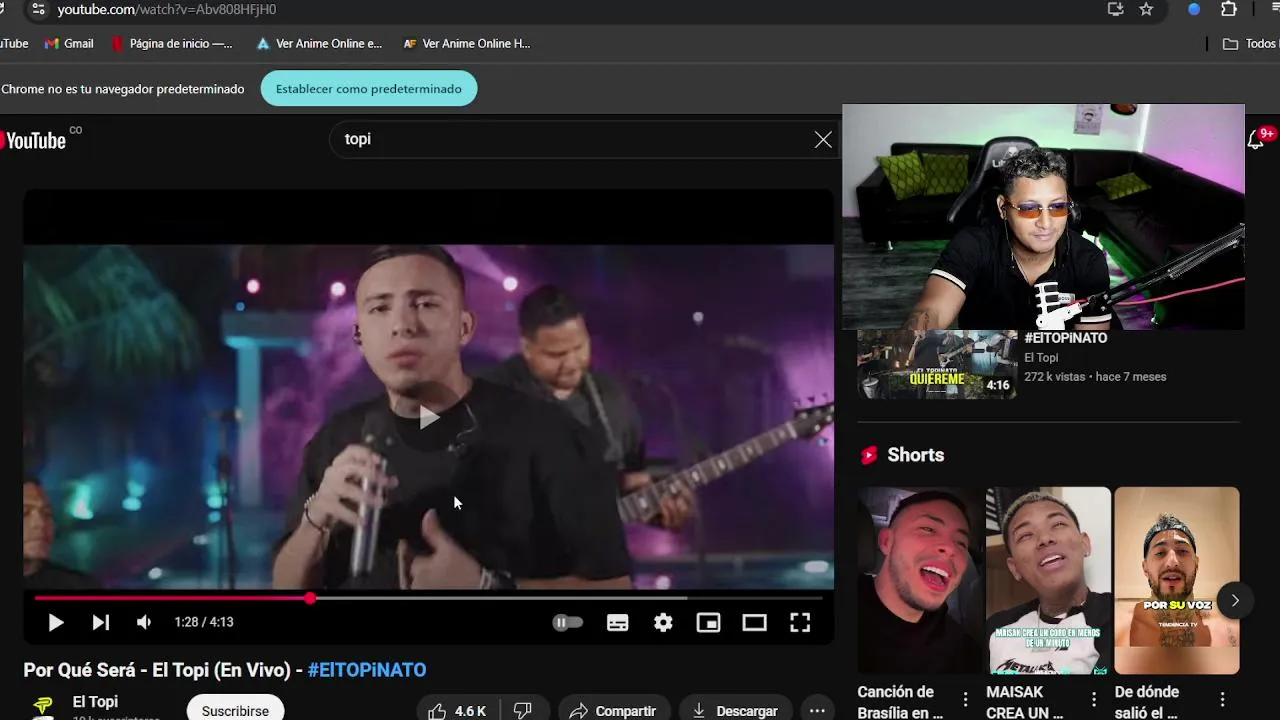Image resolution: width=1280 pixels, height=720 pixels.
Task: Skip to next video
Action: tap(101, 622)
